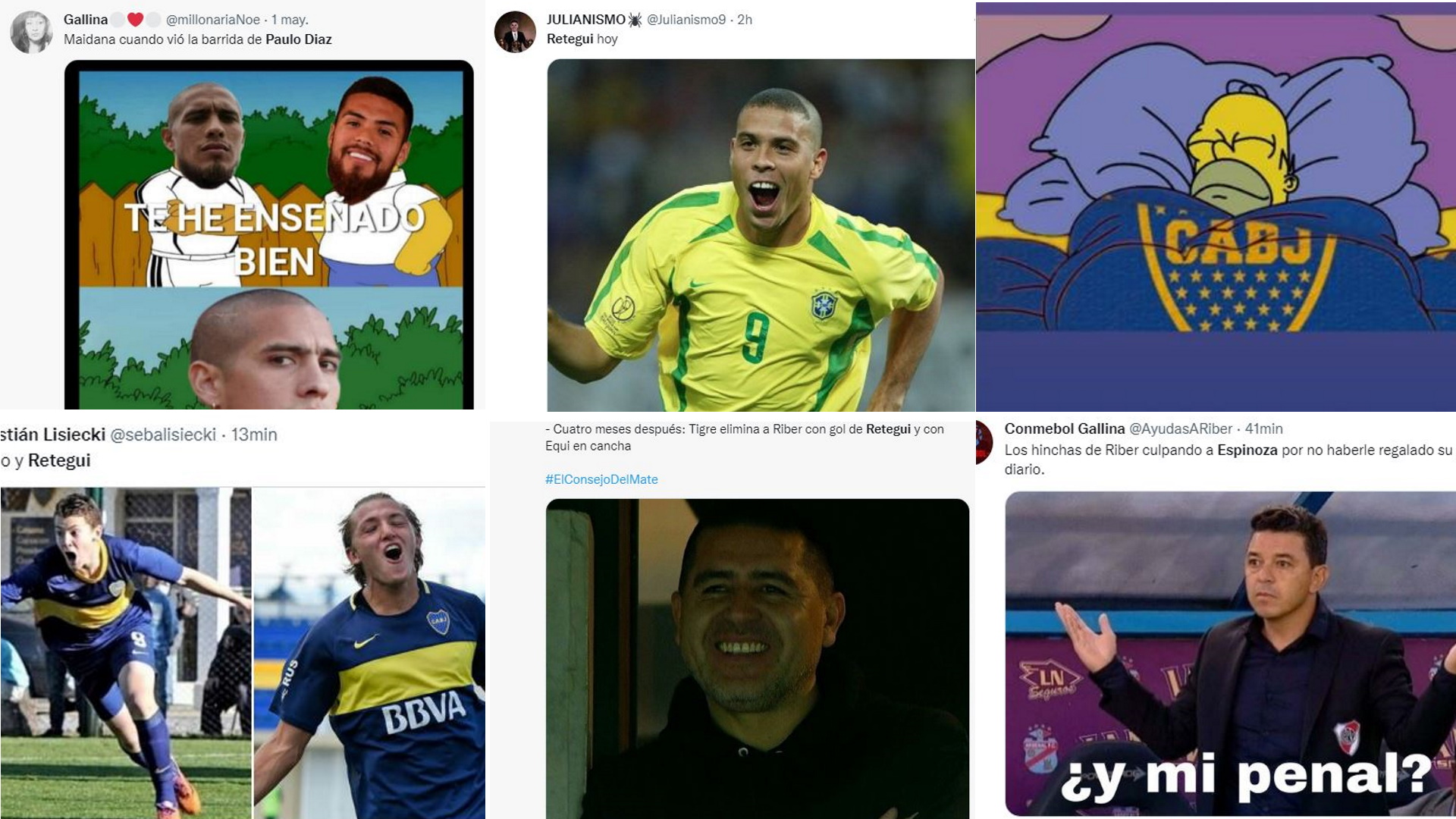Open JULIANISMO's profile avatar
1456x819 pixels.
(x=515, y=32)
